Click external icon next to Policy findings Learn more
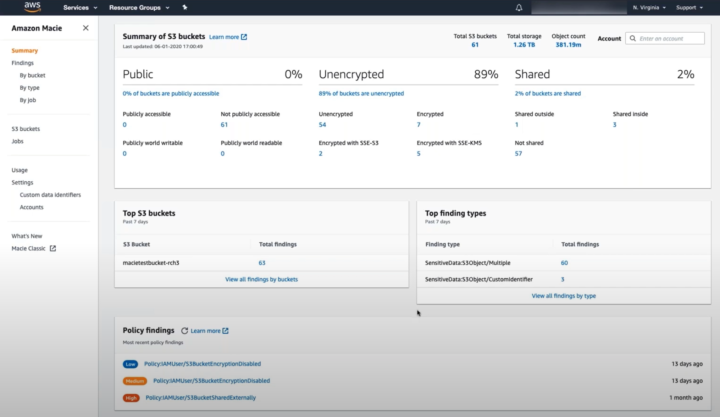Viewport: 720px width, 417px height. click(225, 331)
